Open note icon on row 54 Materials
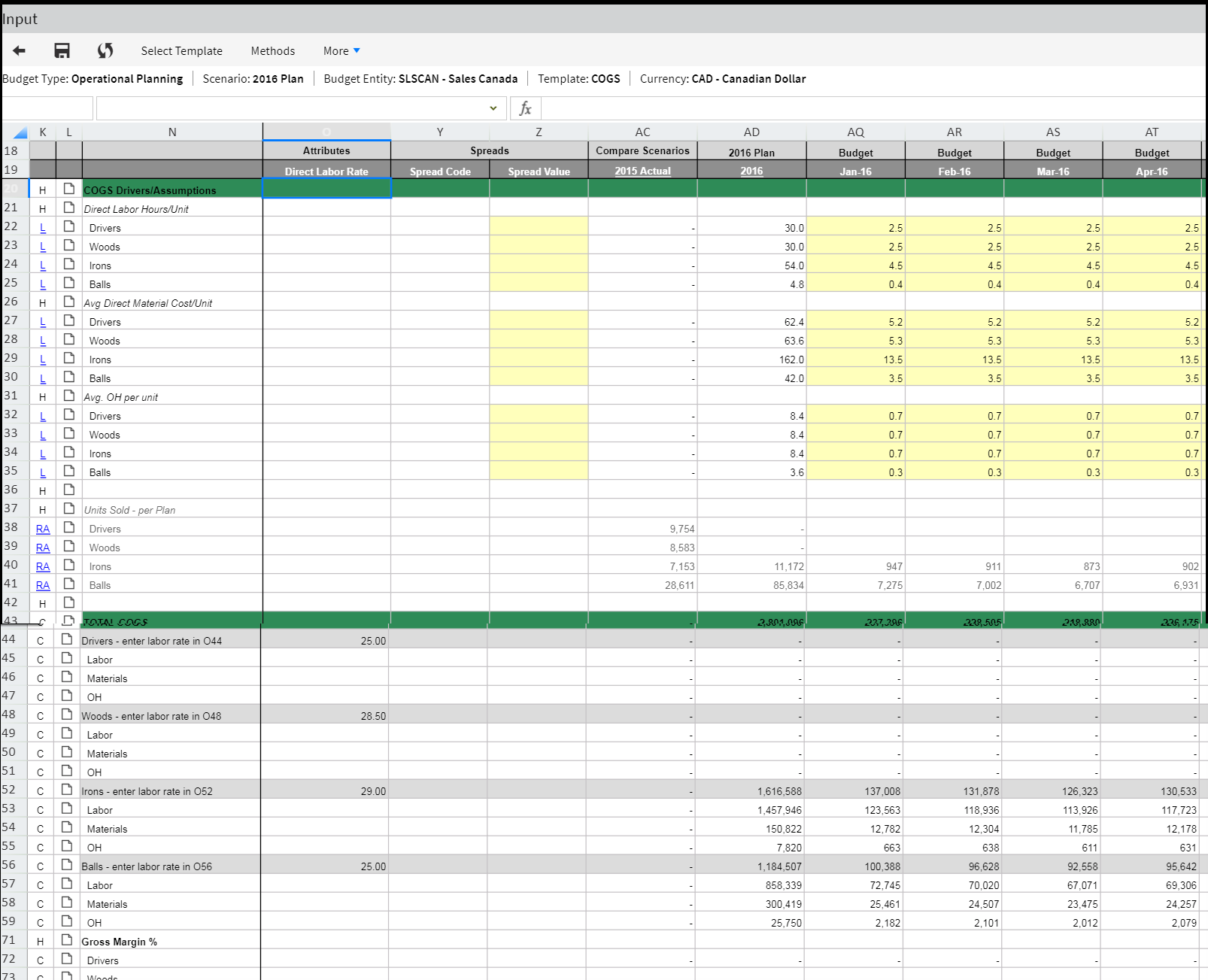The image size is (1208, 980). 67,827
